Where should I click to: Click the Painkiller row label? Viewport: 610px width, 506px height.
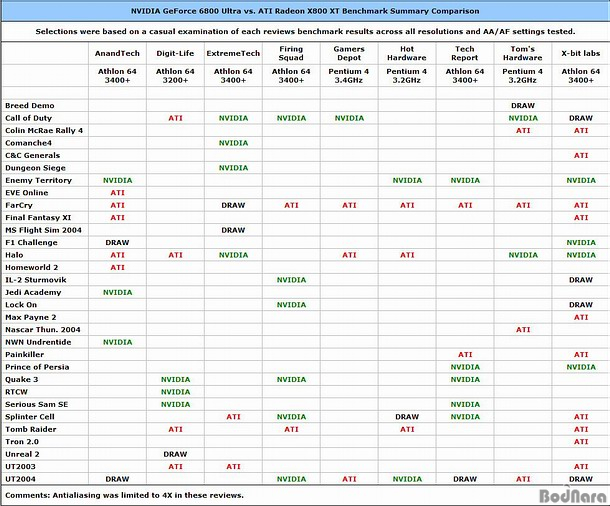pos(25,354)
